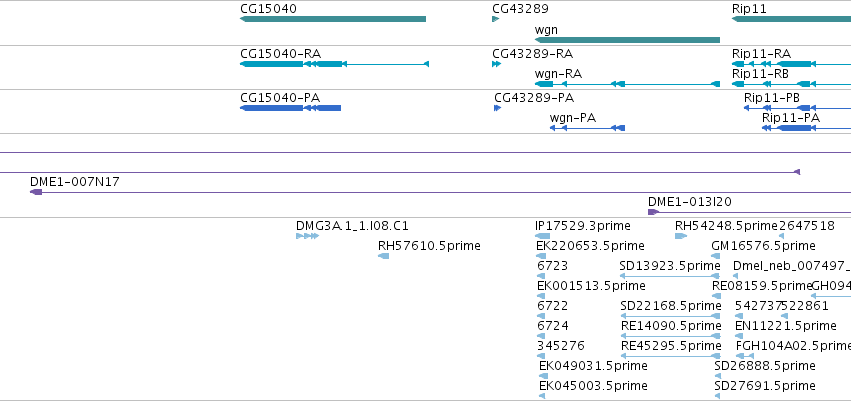Screen dimensions: 851x401
Task: Open the Dmel_neb_007497_ feature label
Action: point(792,266)
